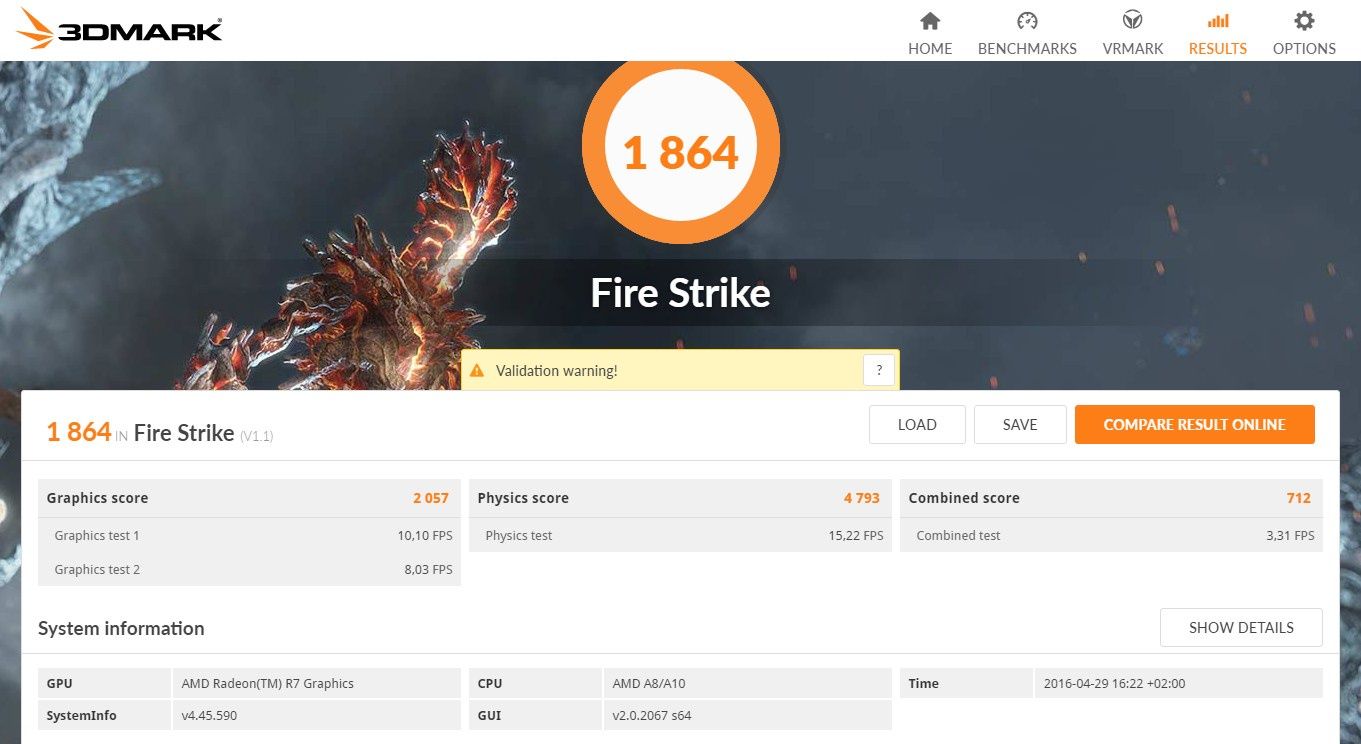Image resolution: width=1361 pixels, height=744 pixels.
Task: Click the Benchmarks gauge icon
Action: point(1027,21)
